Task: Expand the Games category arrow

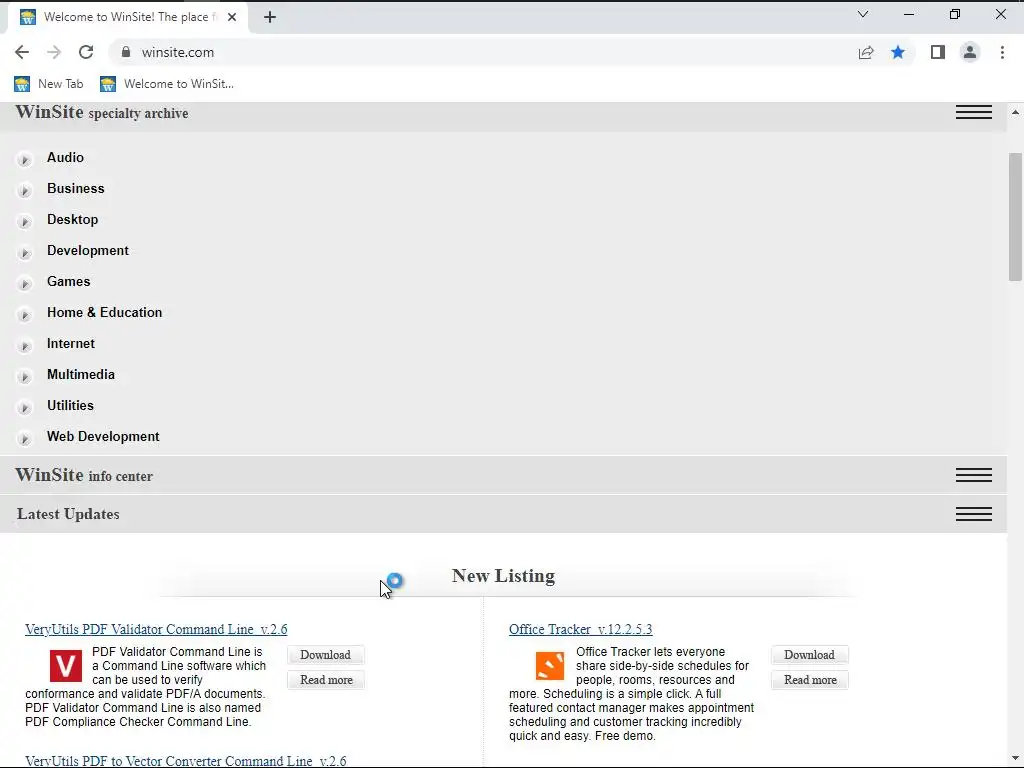Action: pos(24,283)
